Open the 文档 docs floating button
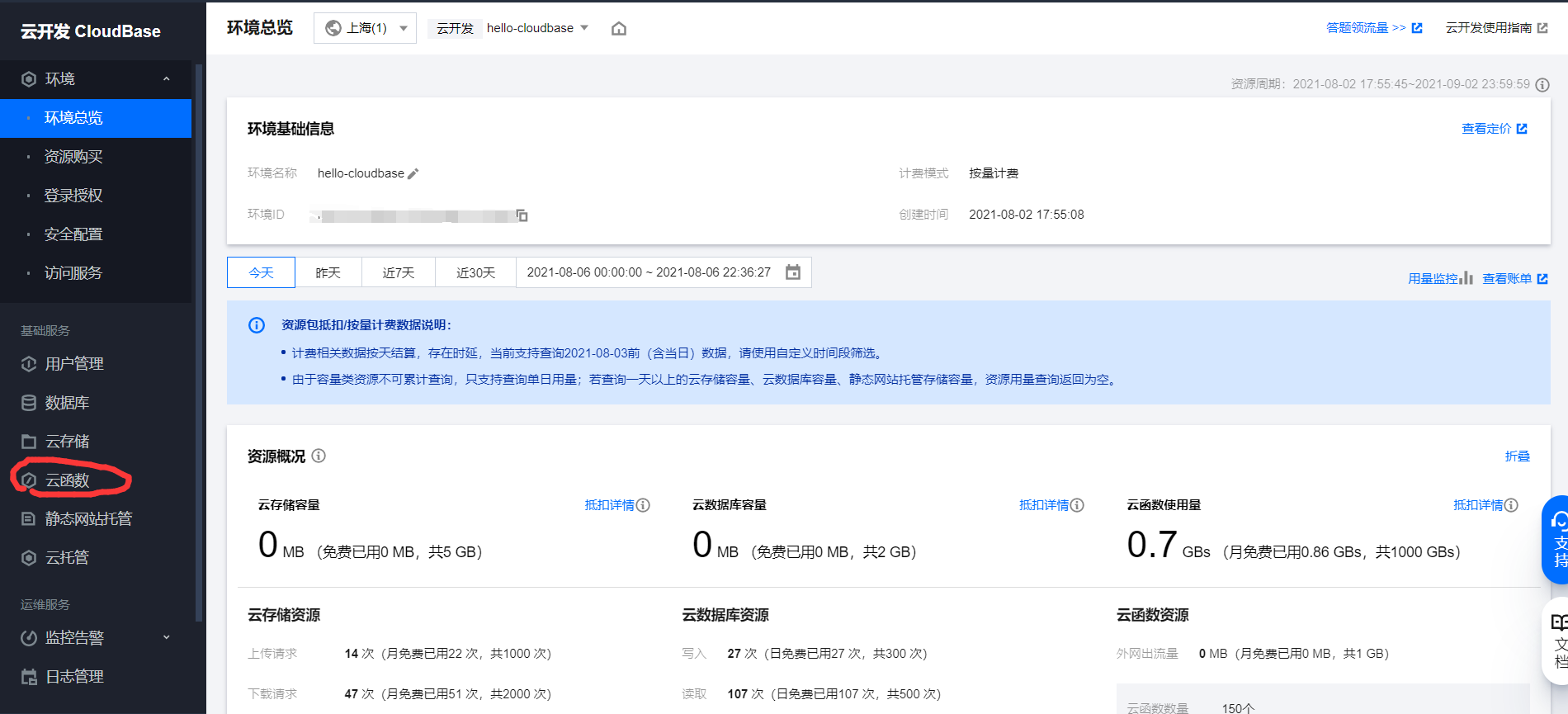The height and width of the screenshot is (714, 1568). pos(1556,641)
